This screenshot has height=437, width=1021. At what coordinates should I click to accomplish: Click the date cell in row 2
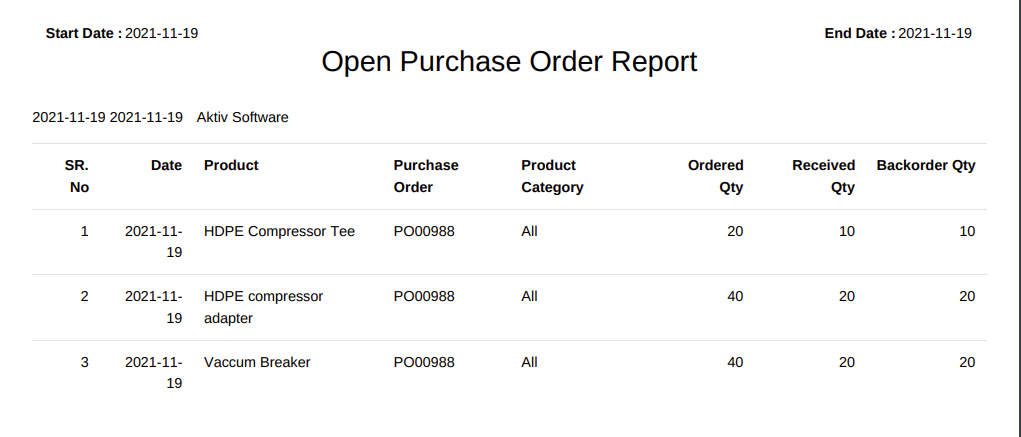pyautogui.click(x=154, y=307)
